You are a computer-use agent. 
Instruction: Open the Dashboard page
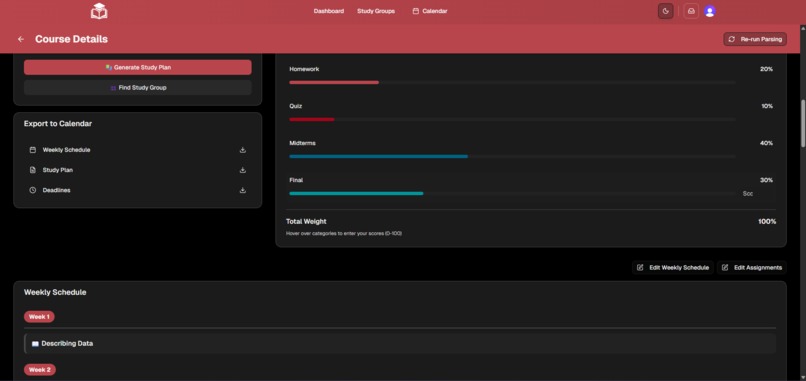(328, 11)
